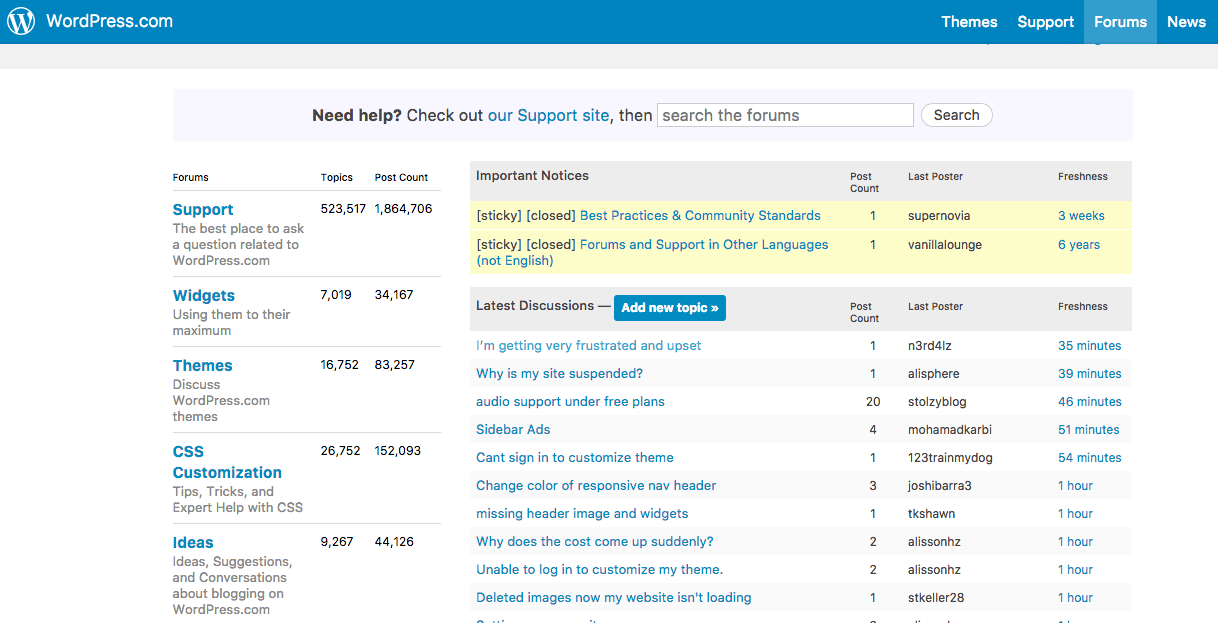Select the Forums tab in header
1218x623 pixels.
pos(1120,22)
